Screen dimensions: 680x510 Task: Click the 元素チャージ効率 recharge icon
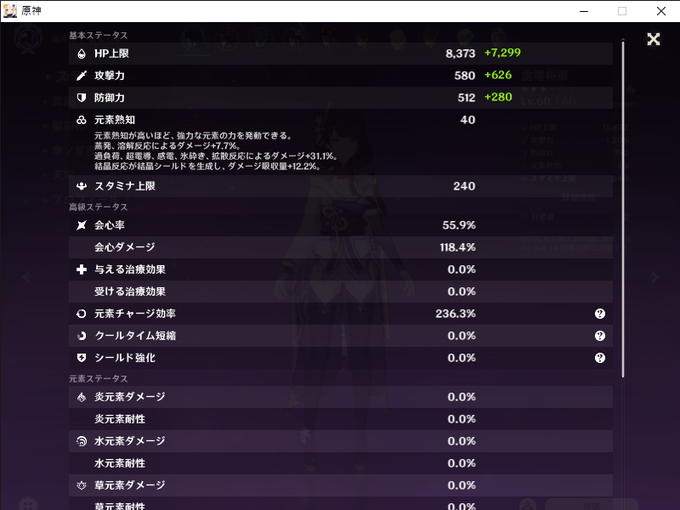tap(81, 314)
